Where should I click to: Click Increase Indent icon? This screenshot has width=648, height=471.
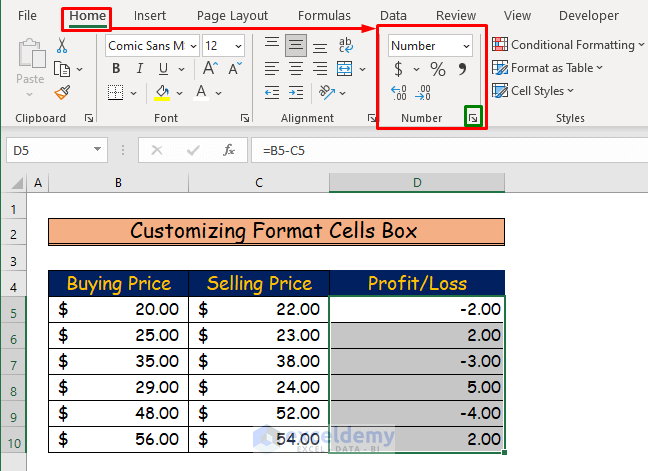click(296, 93)
